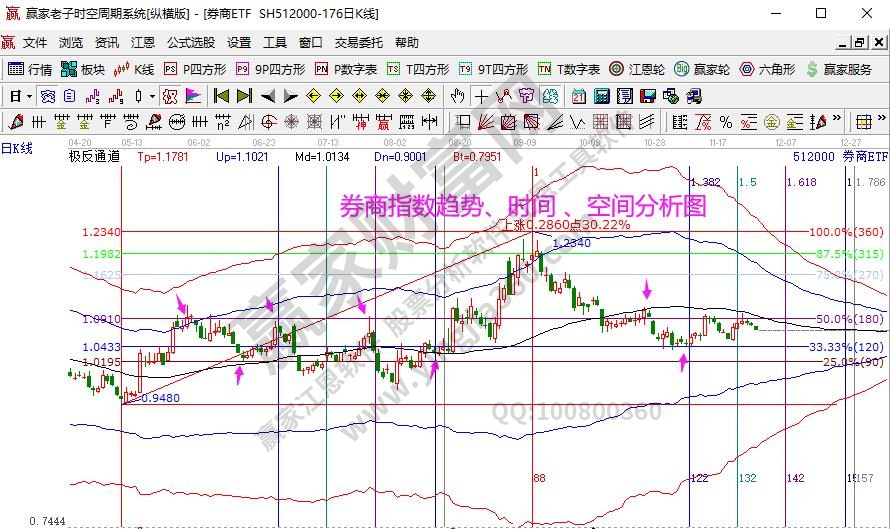Expand the 日 period dropdown arrow
The height and width of the screenshot is (529, 890).
pyautogui.click(x=29, y=96)
